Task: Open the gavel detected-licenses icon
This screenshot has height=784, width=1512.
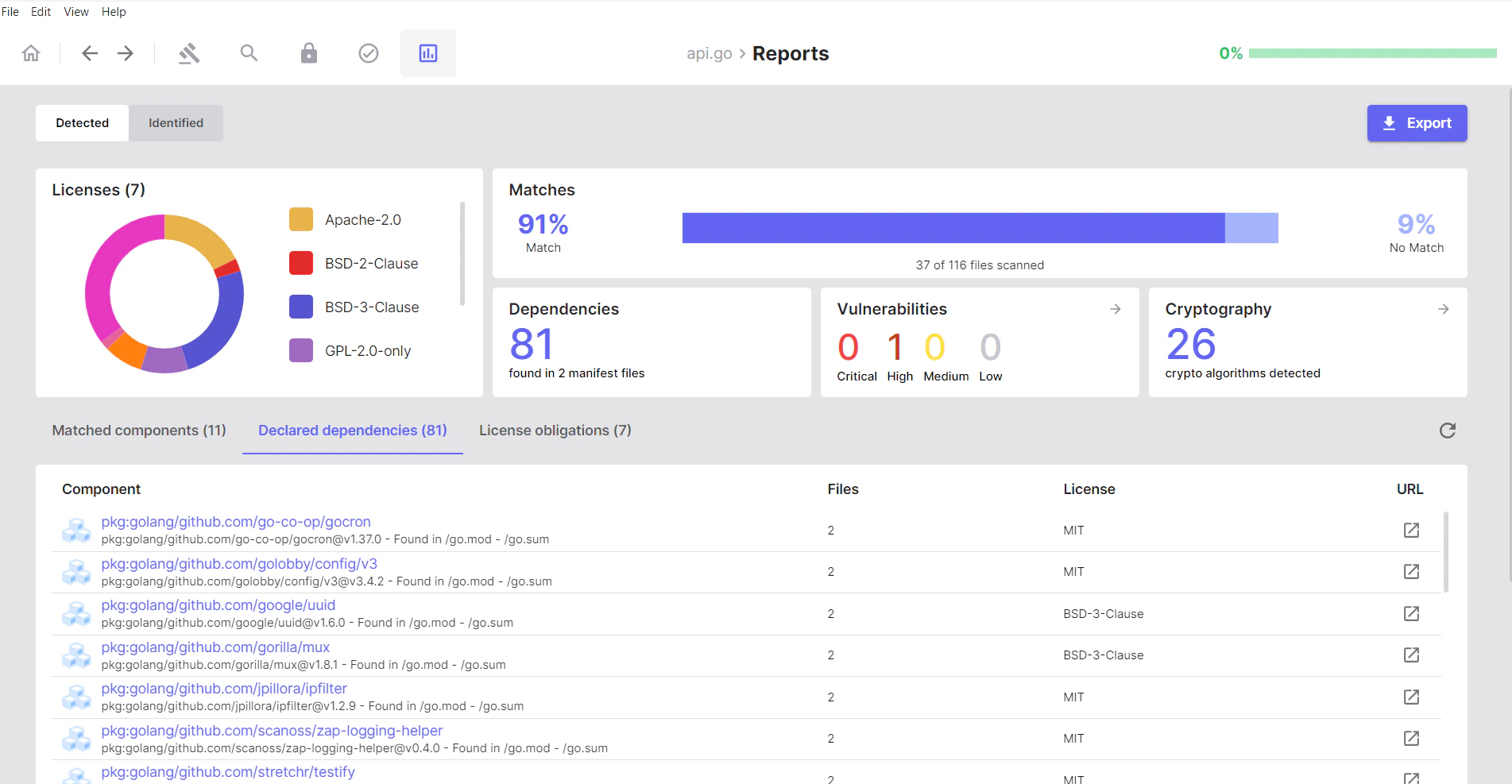Action: pos(189,53)
